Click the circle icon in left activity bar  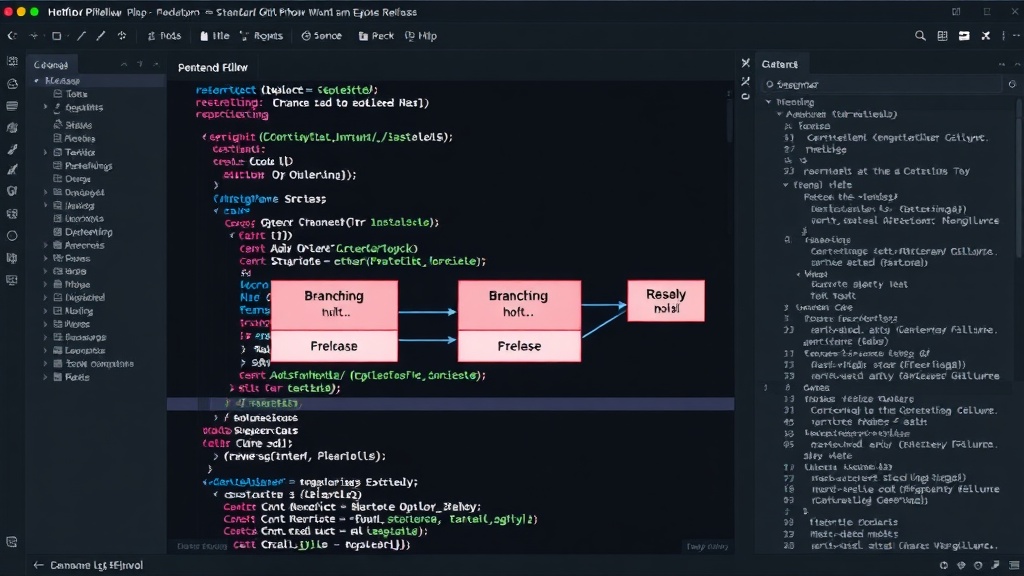12,236
